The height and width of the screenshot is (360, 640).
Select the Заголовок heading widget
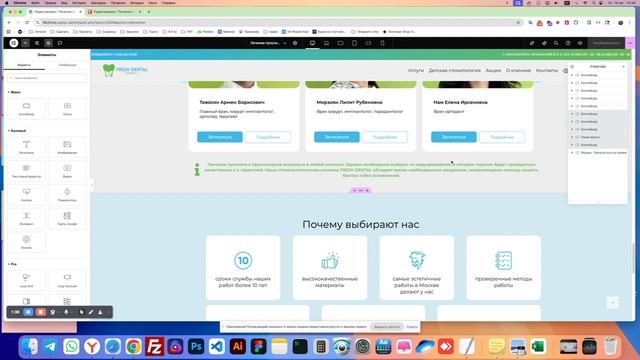(x=26, y=147)
